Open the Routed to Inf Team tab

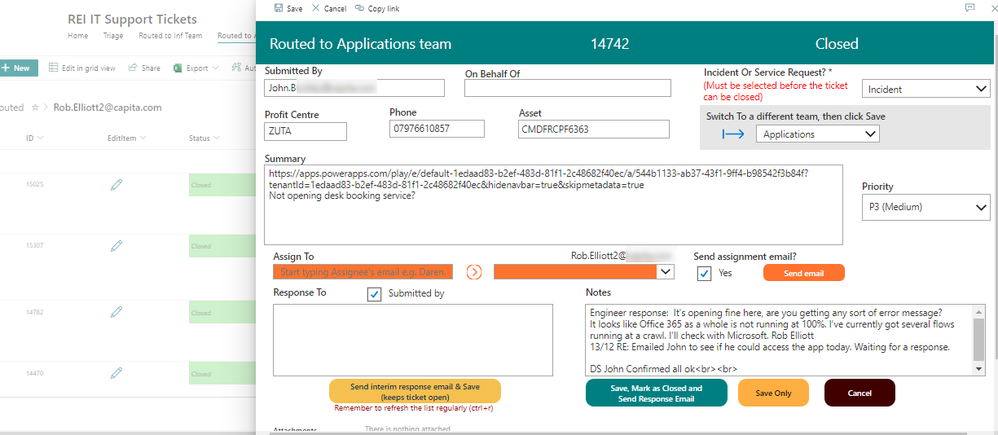point(170,36)
